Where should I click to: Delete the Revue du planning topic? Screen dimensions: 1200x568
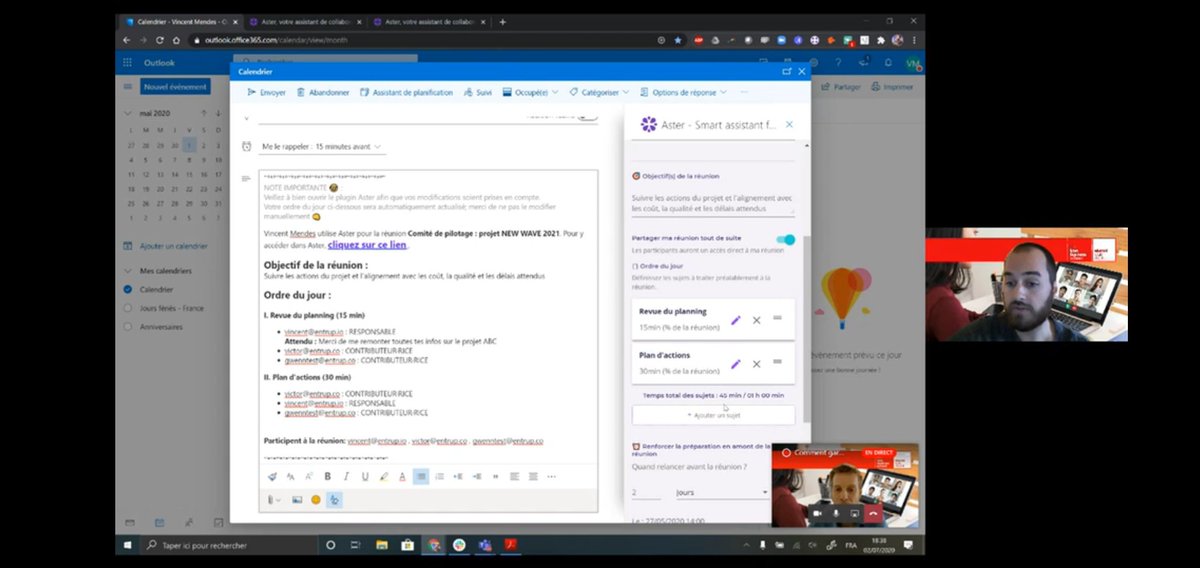(x=756, y=320)
